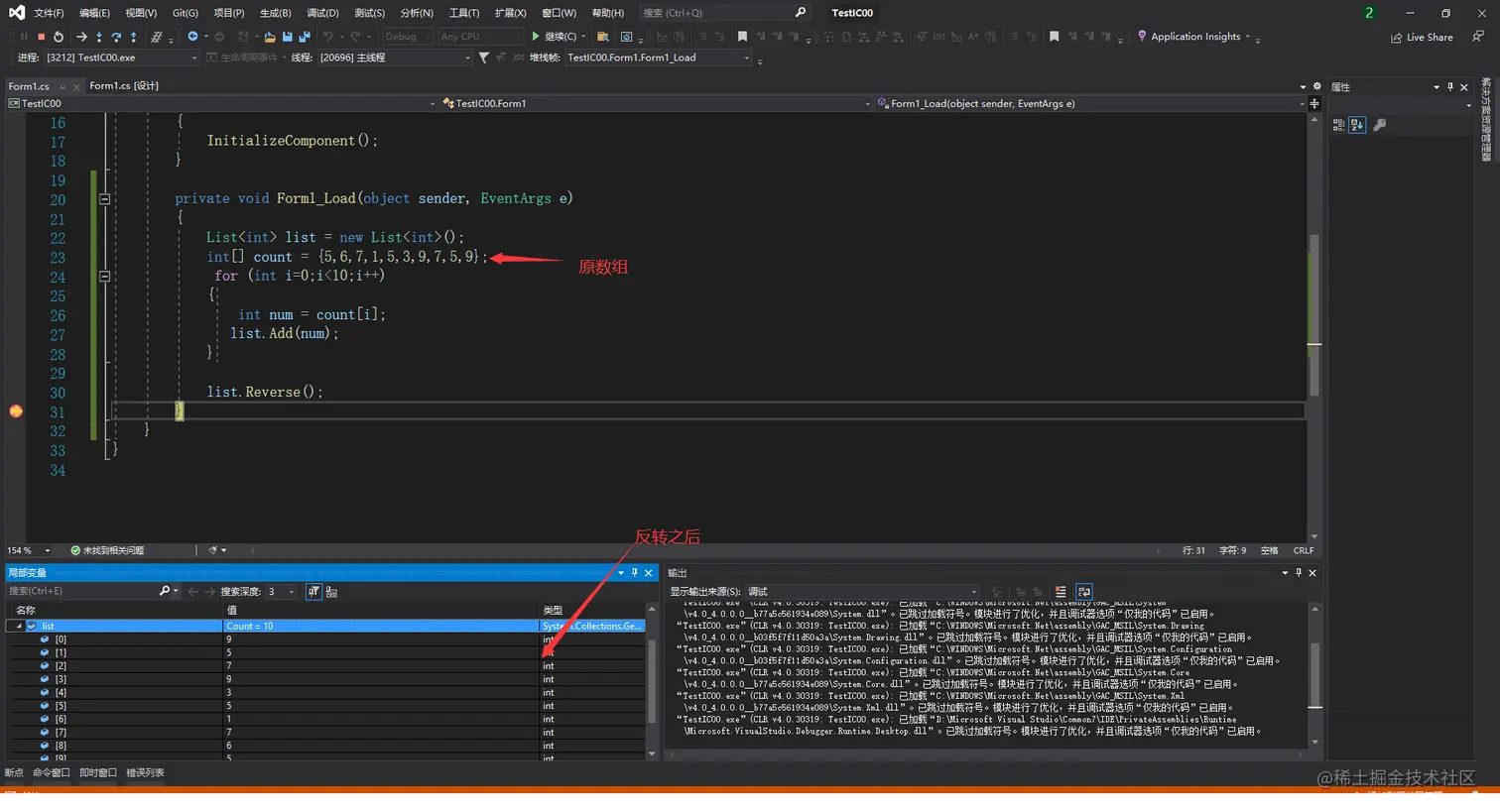Image resolution: width=1500 pixels, height=812 pixels.
Task: Click the Step Out arrow icon
Action: pos(133,37)
